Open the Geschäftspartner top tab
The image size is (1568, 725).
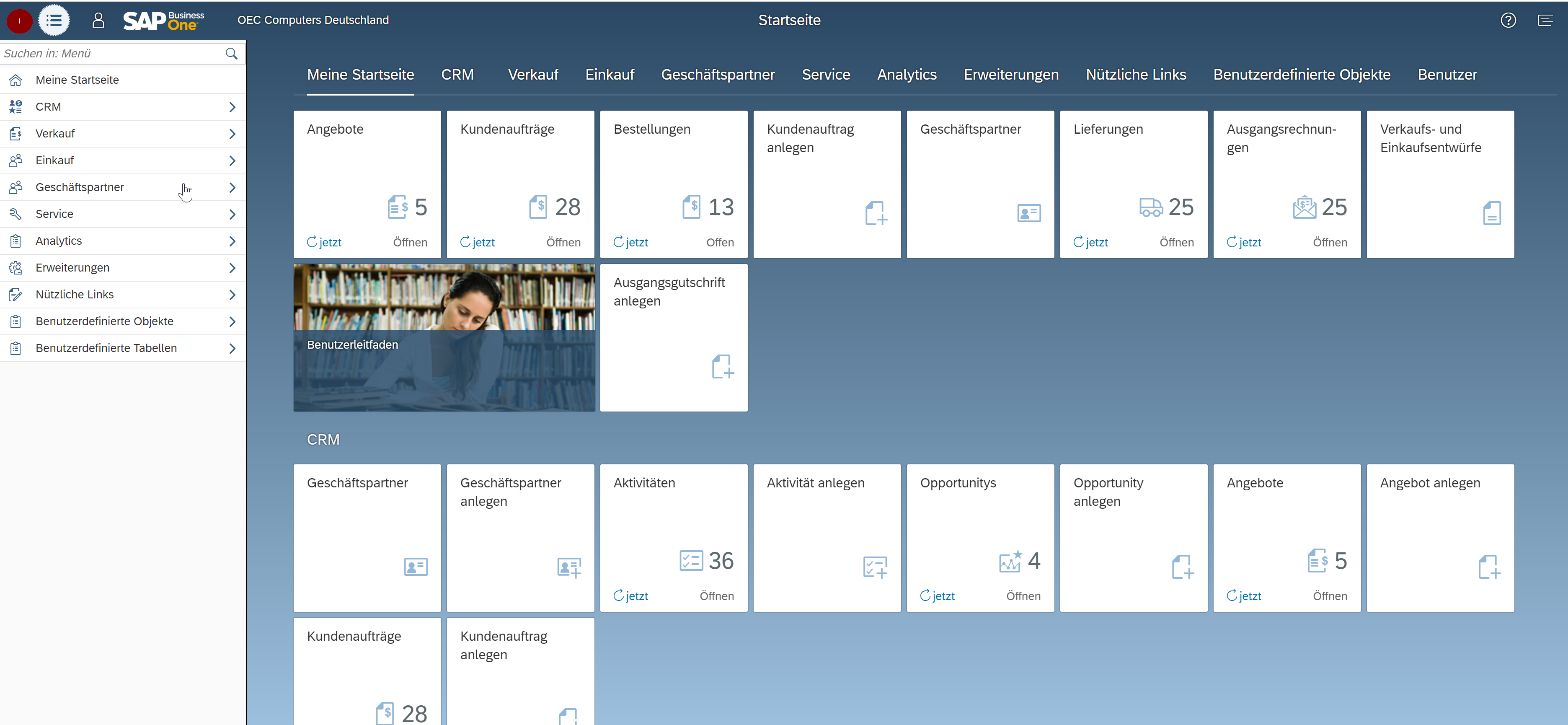(x=718, y=75)
